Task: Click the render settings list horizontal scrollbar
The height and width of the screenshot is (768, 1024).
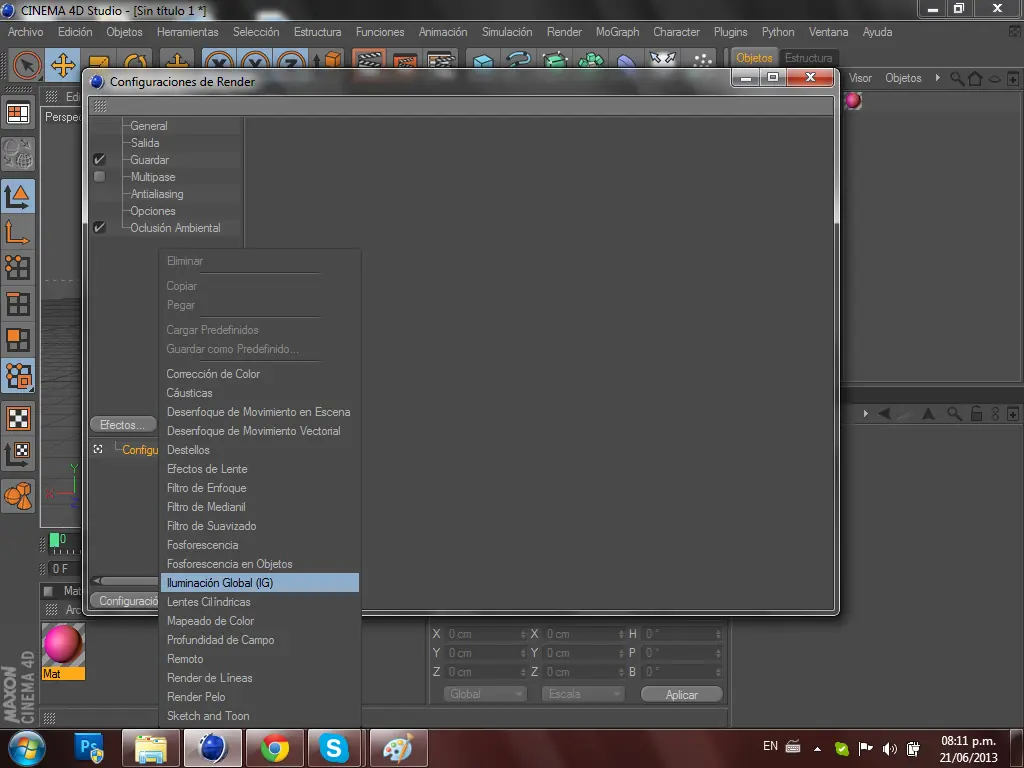Action: click(125, 581)
